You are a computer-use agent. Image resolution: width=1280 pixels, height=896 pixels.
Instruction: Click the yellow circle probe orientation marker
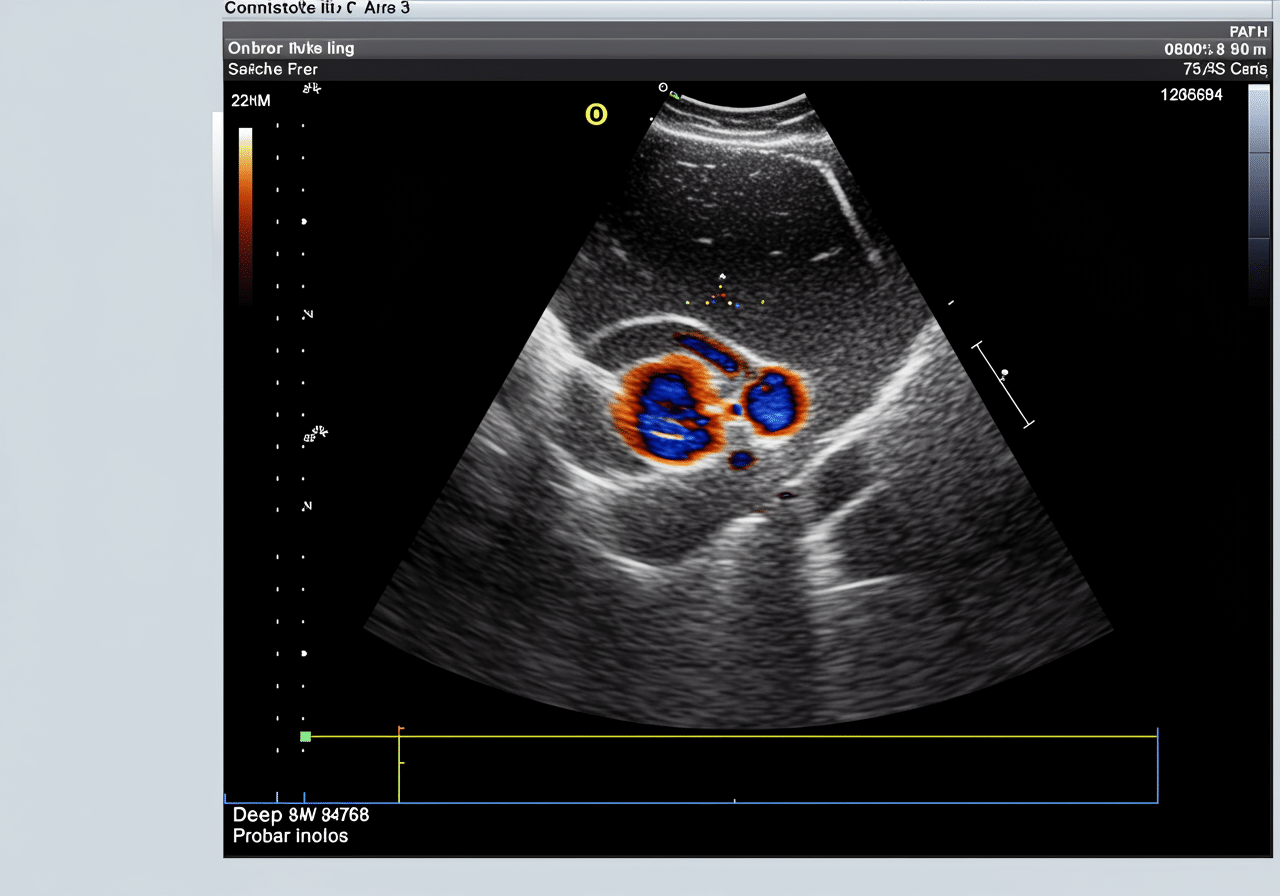click(x=596, y=115)
